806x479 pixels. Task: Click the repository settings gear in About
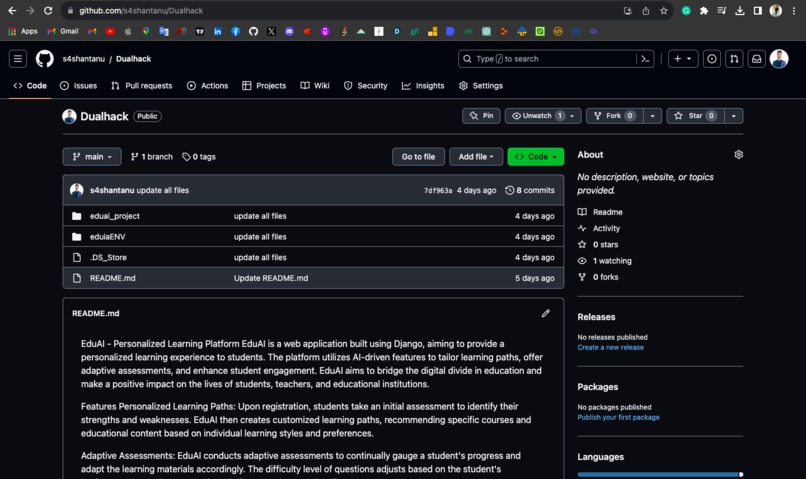tap(739, 155)
